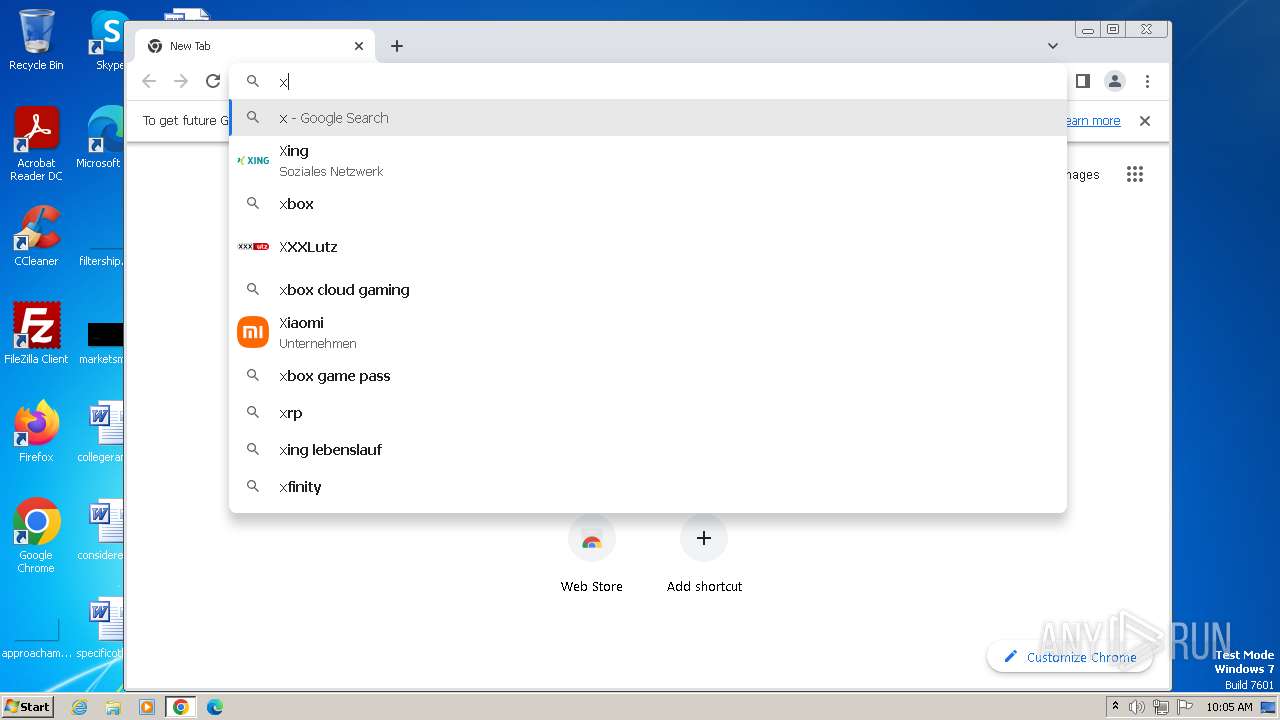Open a new tab with the plus button

pyautogui.click(x=397, y=46)
